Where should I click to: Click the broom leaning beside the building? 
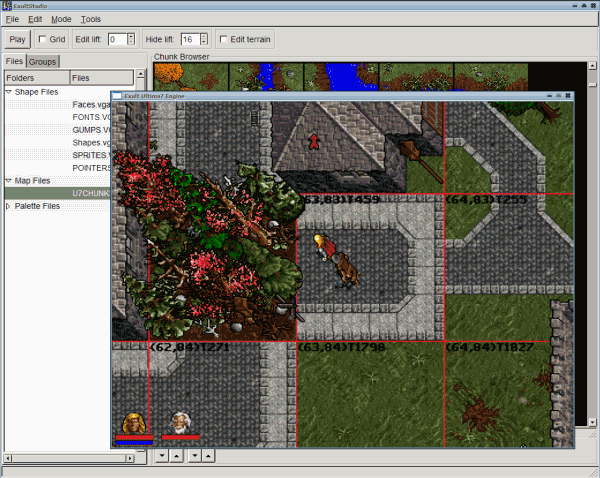pyautogui.click(x=420, y=160)
